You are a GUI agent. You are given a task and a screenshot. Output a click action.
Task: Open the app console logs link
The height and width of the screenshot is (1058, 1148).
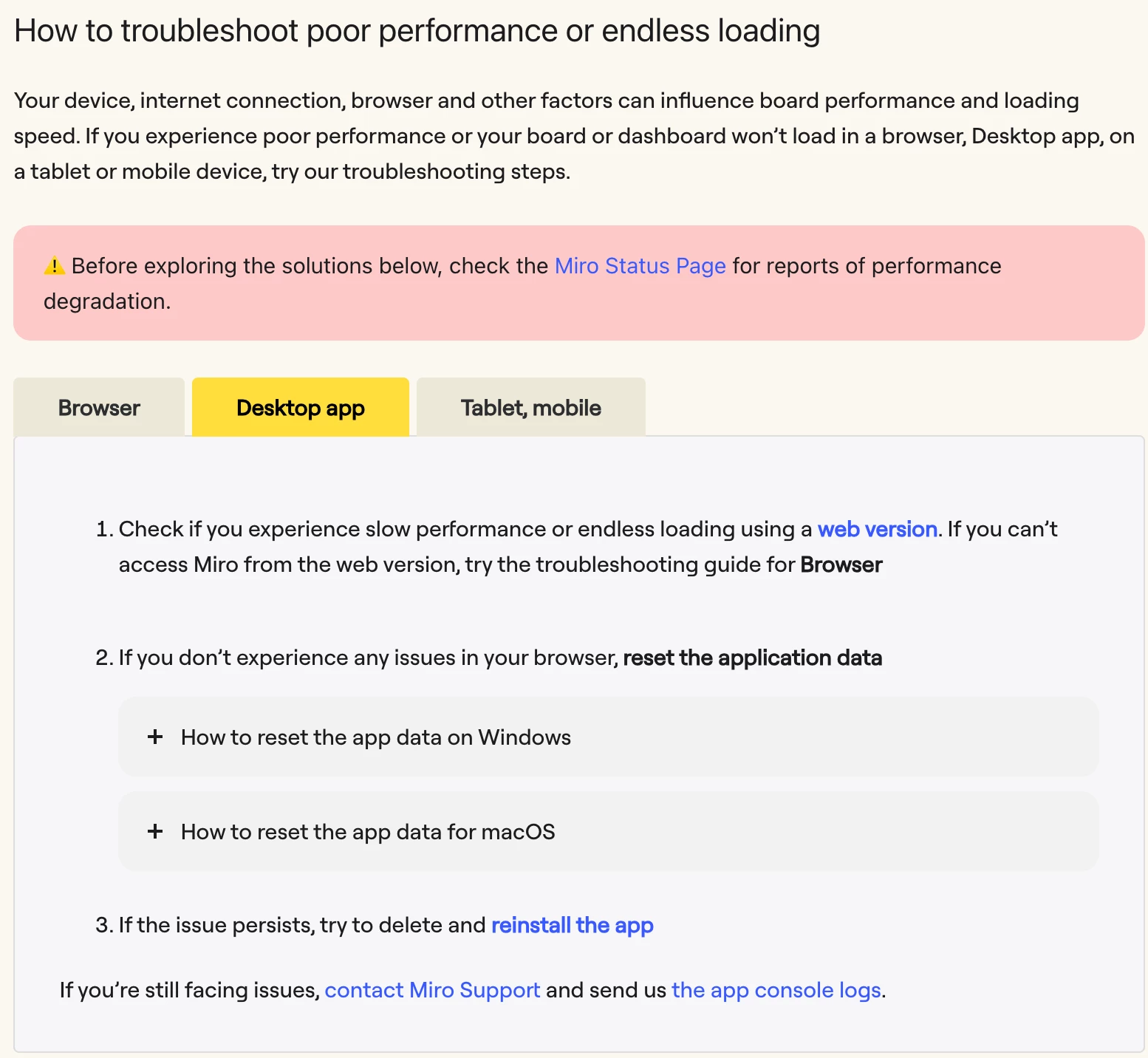coord(776,990)
